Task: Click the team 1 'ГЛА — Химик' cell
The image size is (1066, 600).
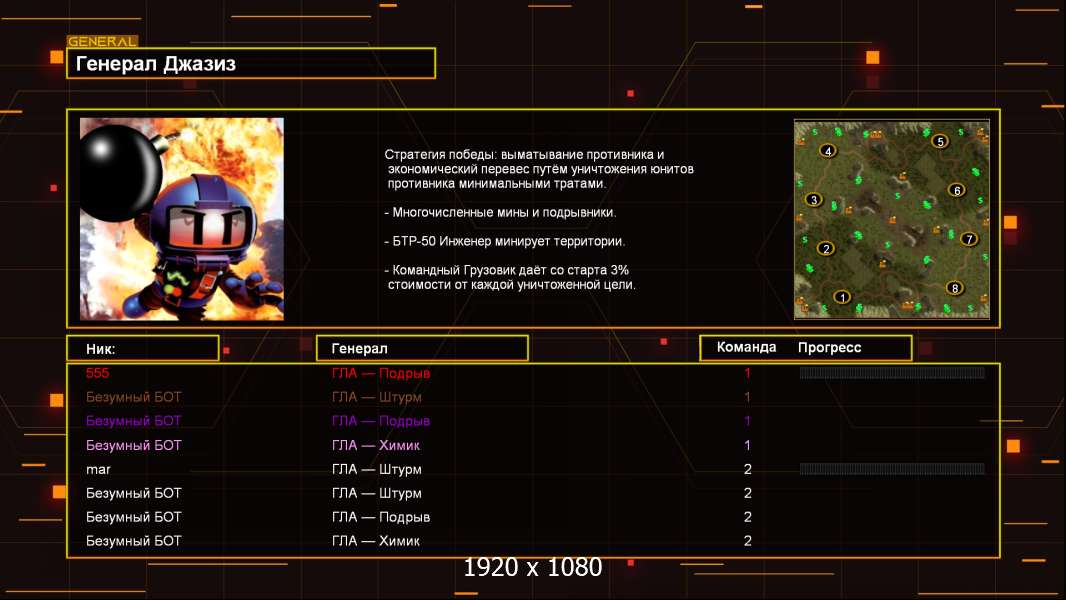Action: tap(375, 445)
